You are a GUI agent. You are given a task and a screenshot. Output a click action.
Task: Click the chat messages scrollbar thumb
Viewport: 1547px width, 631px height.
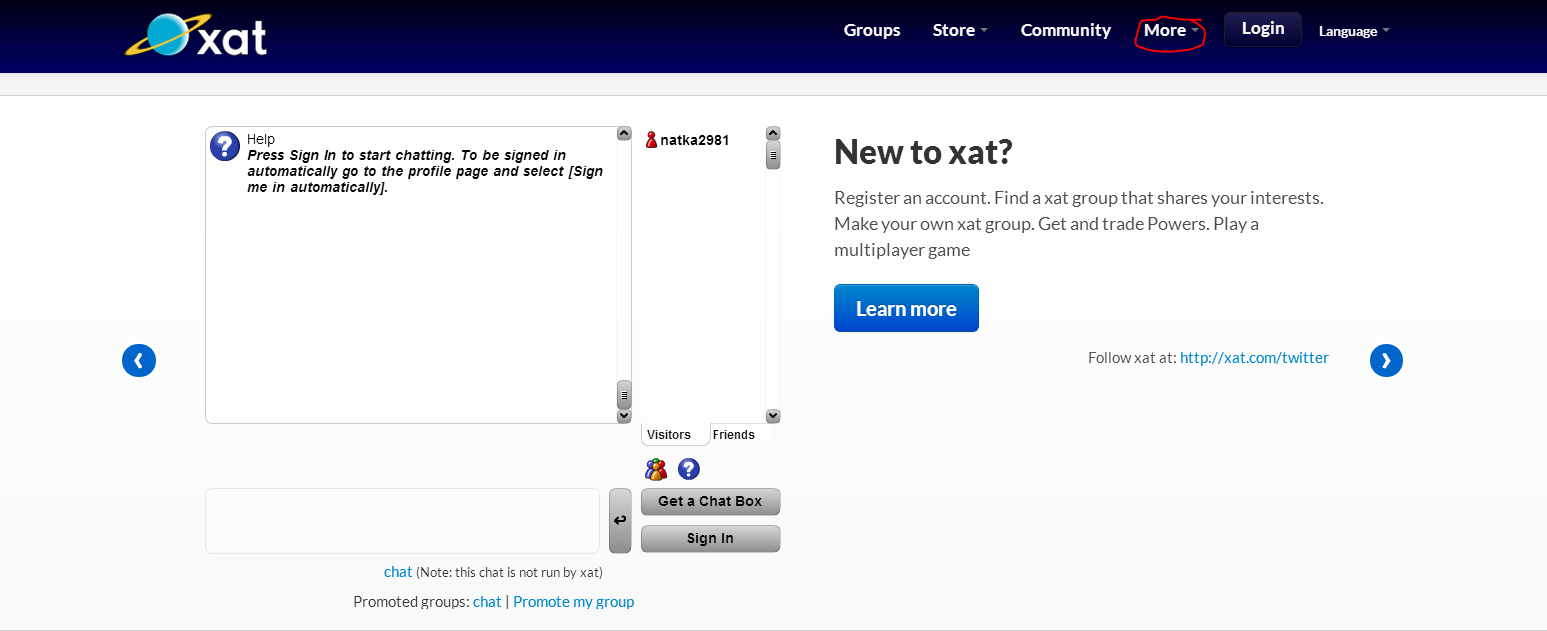[624, 395]
